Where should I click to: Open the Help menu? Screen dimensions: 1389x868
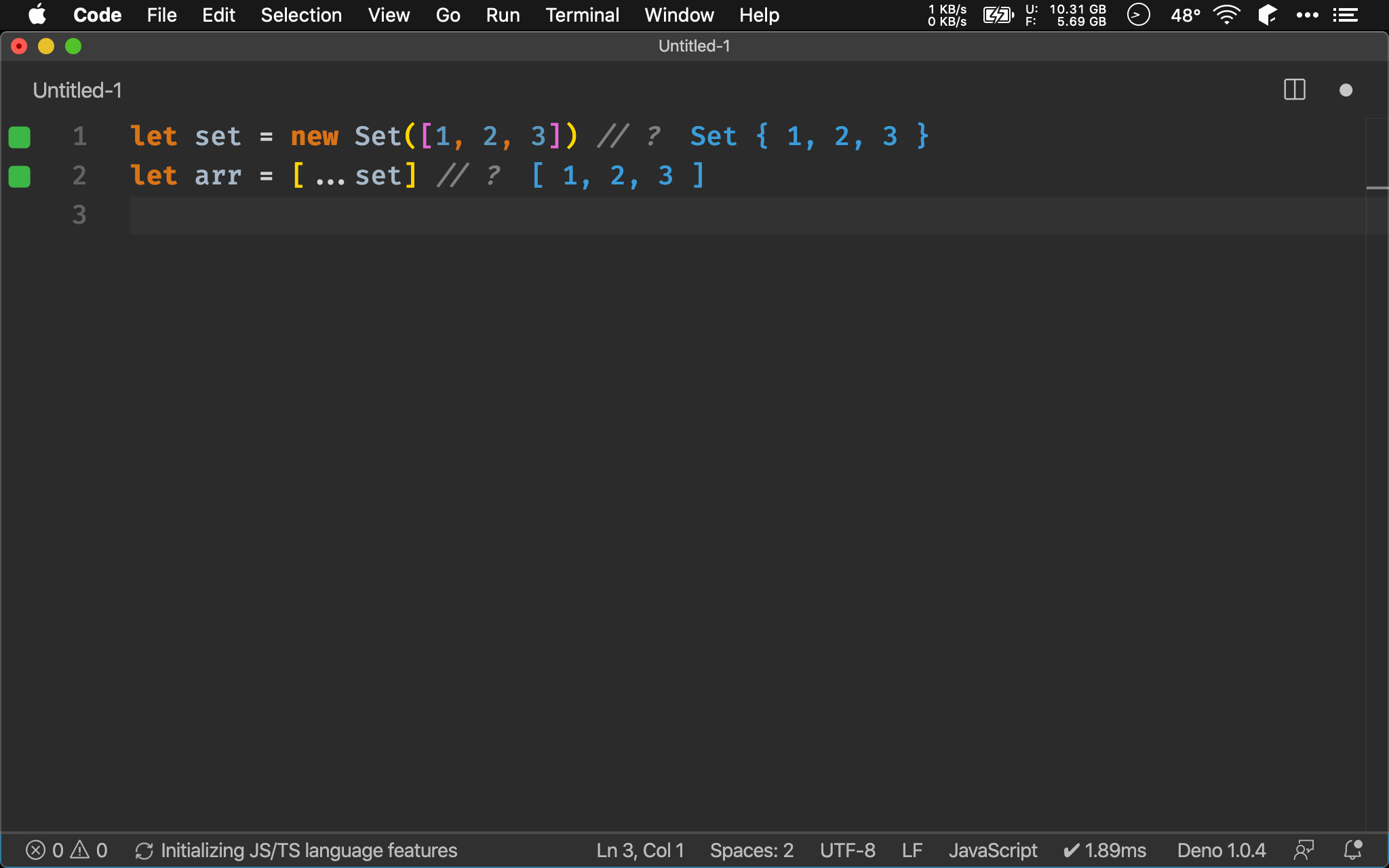pyautogui.click(x=759, y=15)
